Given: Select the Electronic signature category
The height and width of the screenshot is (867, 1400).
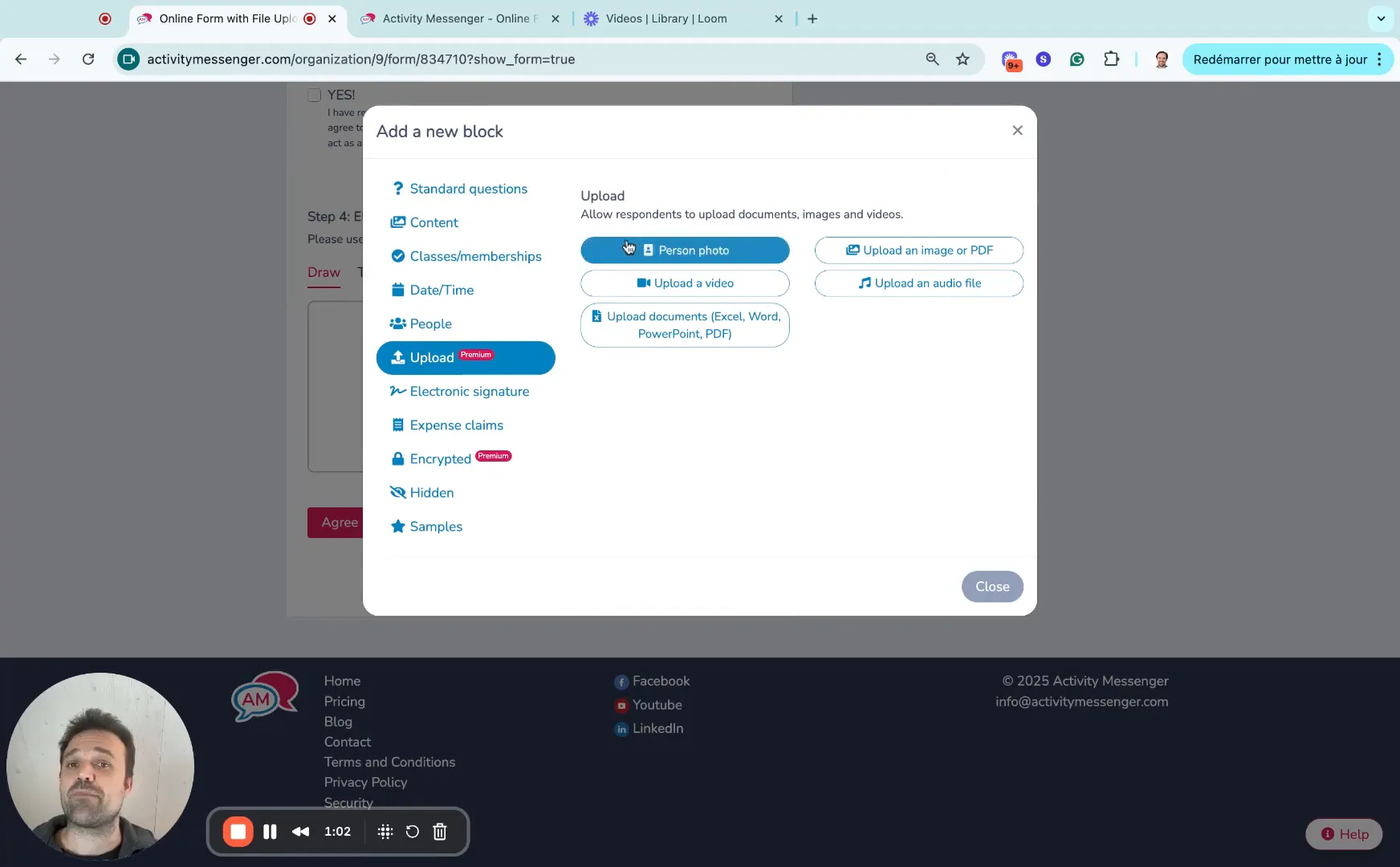Looking at the screenshot, I should tap(469, 392).
